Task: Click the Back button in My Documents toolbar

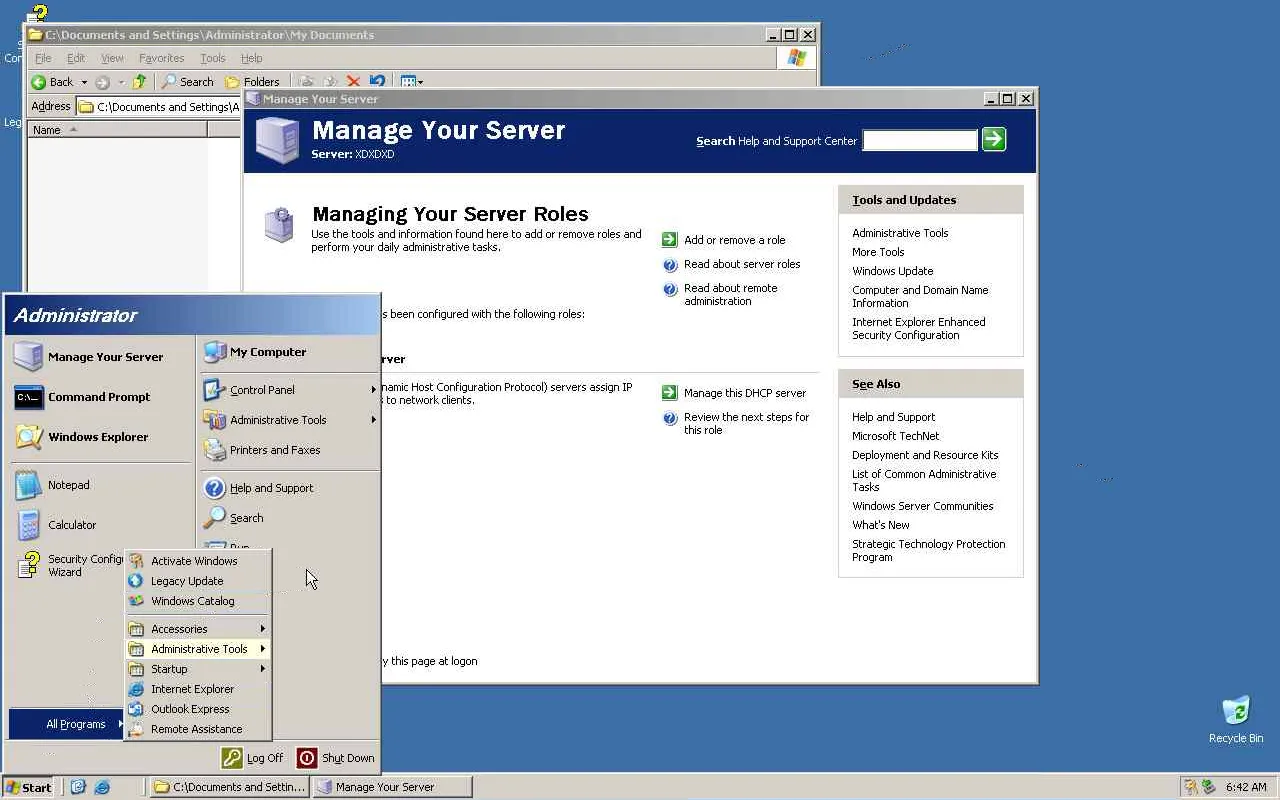Action: click(52, 82)
